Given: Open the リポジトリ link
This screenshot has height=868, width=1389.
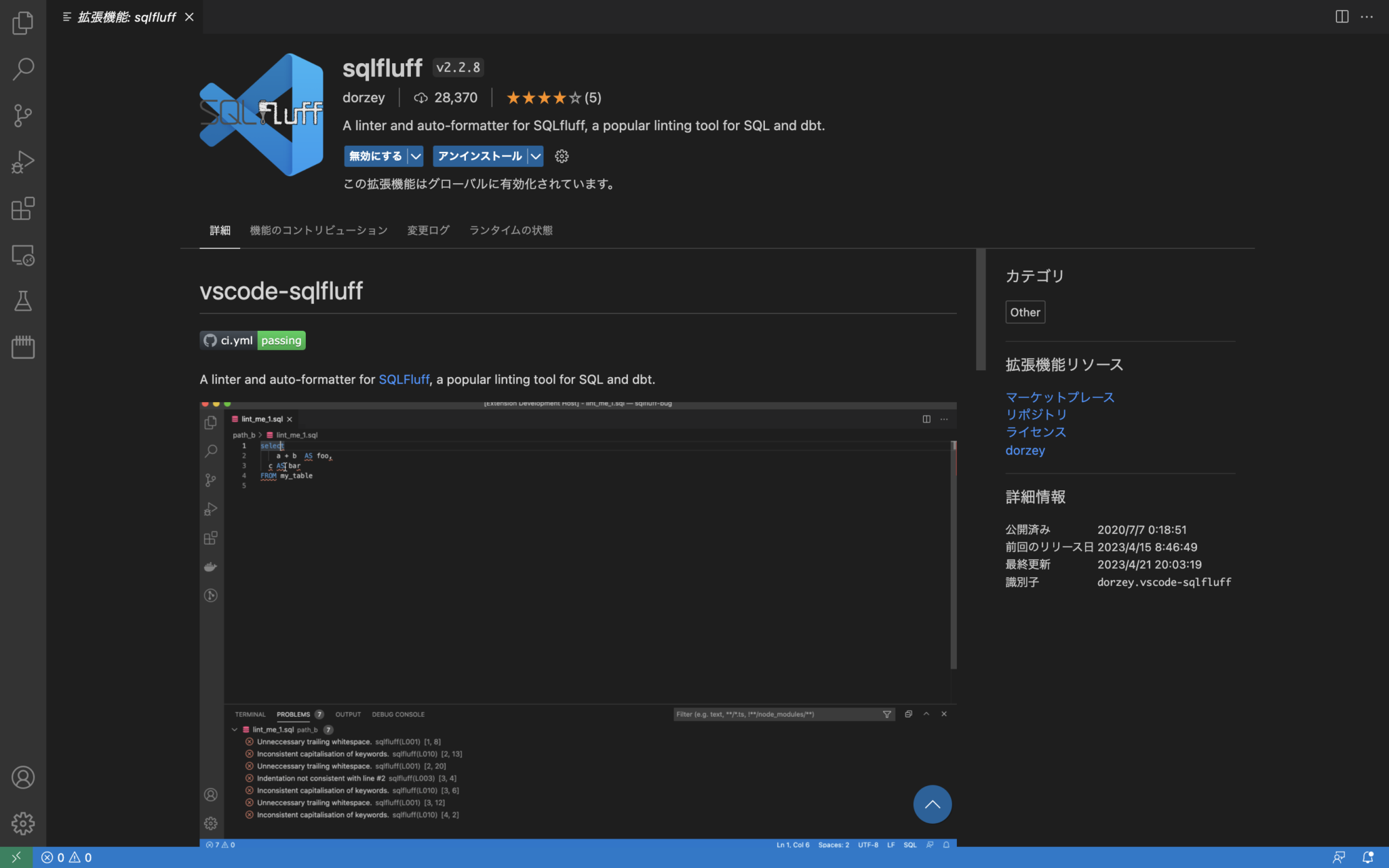Looking at the screenshot, I should point(1036,414).
